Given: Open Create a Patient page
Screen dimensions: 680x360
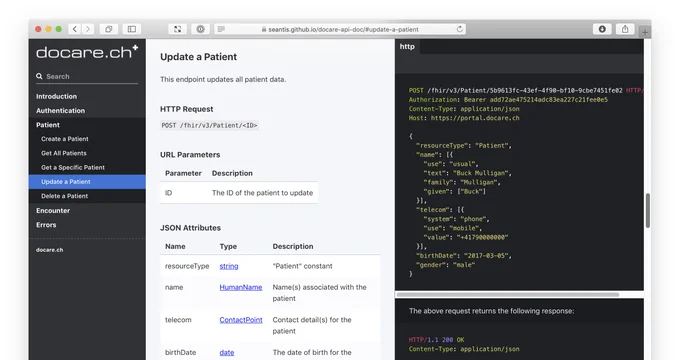Looking at the screenshot, I should tap(65, 139).
